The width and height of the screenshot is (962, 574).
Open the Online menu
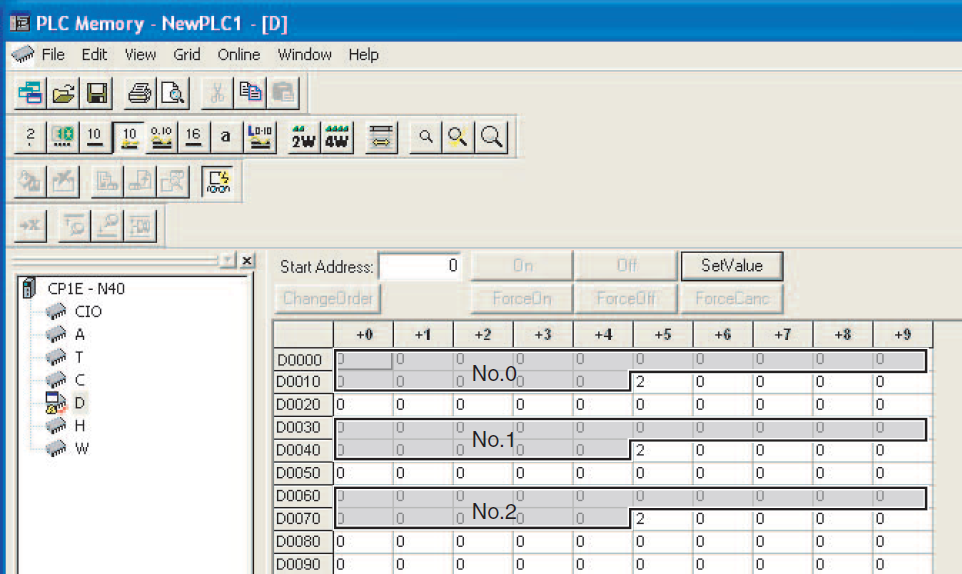coord(239,55)
